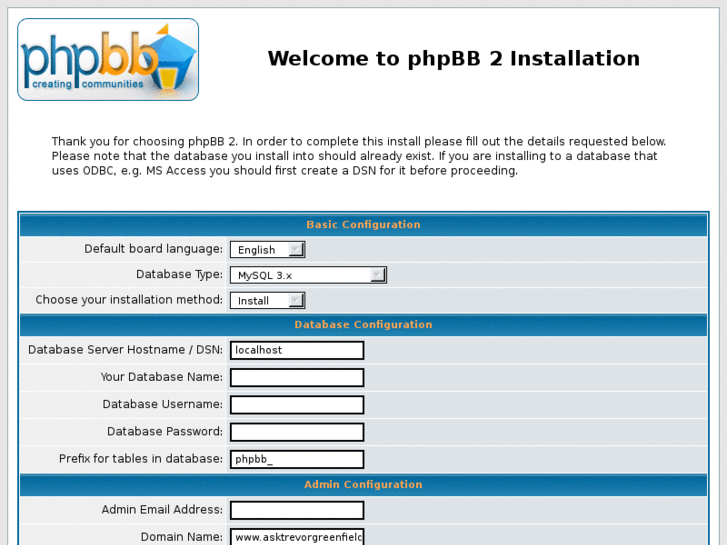Click the Welcome to phpBB 2 Installation heading
Viewport: 727px width, 545px height.
[453, 58]
